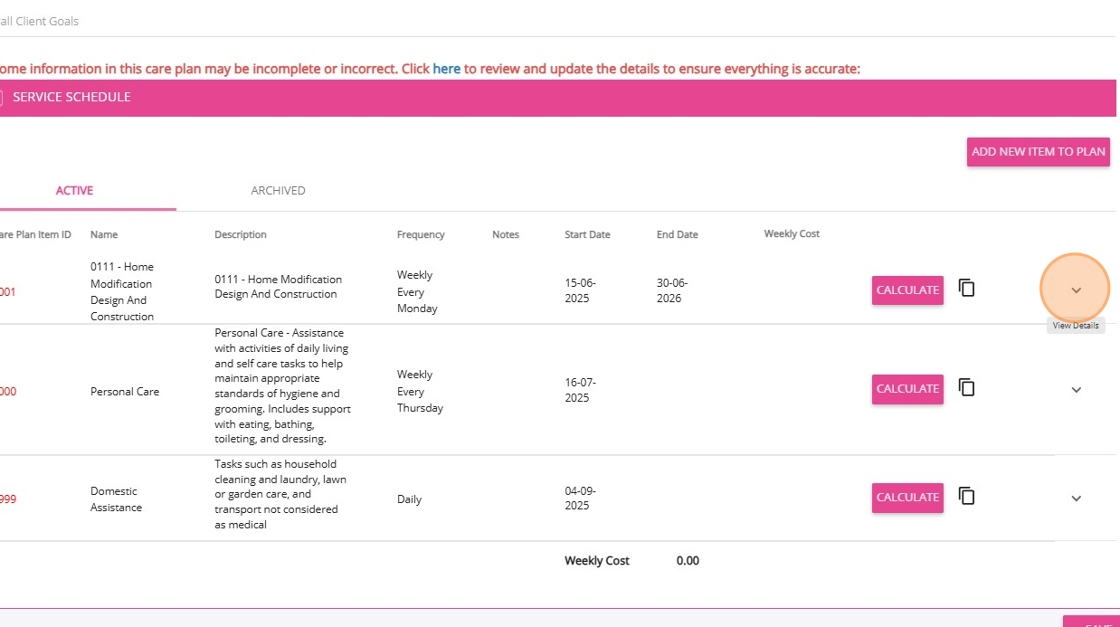1120x627 pixels.
Task: Click the Weekly Cost column header
Action: click(791, 234)
